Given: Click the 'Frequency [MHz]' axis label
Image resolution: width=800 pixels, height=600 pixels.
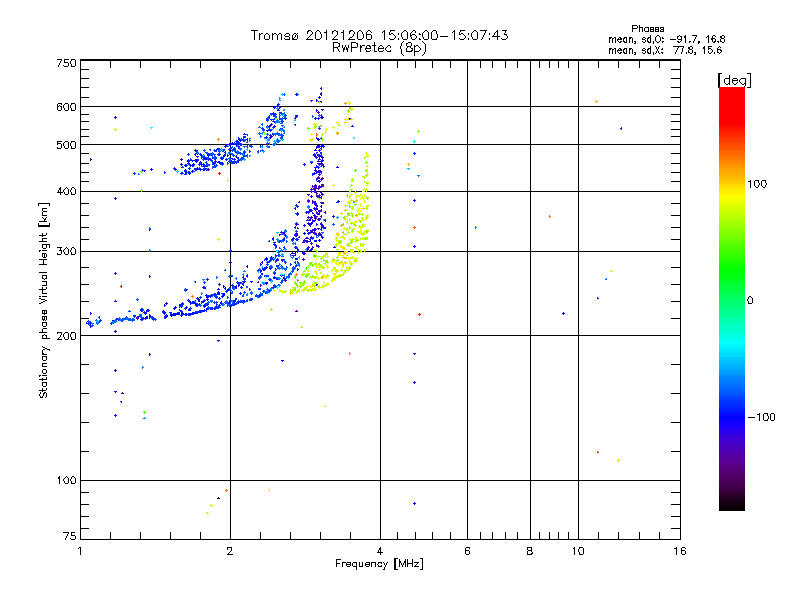Looking at the screenshot, I should [379, 564].
